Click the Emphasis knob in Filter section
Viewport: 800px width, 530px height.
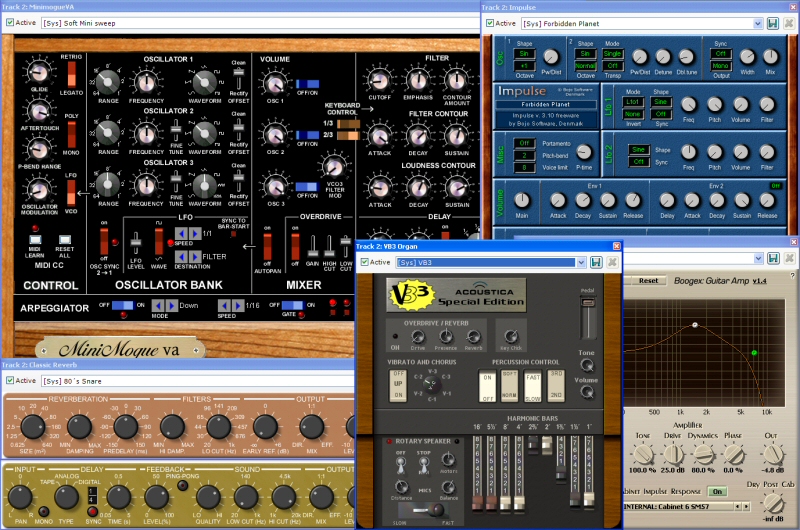tap(418, 81)
